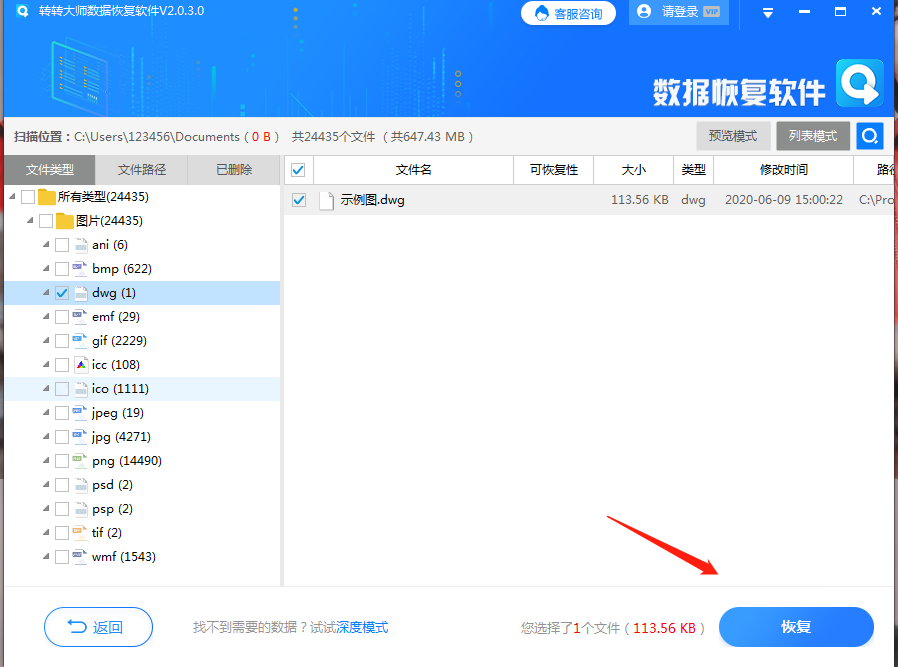Click the 2020-06-09 15:00:22 modified time cell
898x667 pixels.
[x=784, y=200]
